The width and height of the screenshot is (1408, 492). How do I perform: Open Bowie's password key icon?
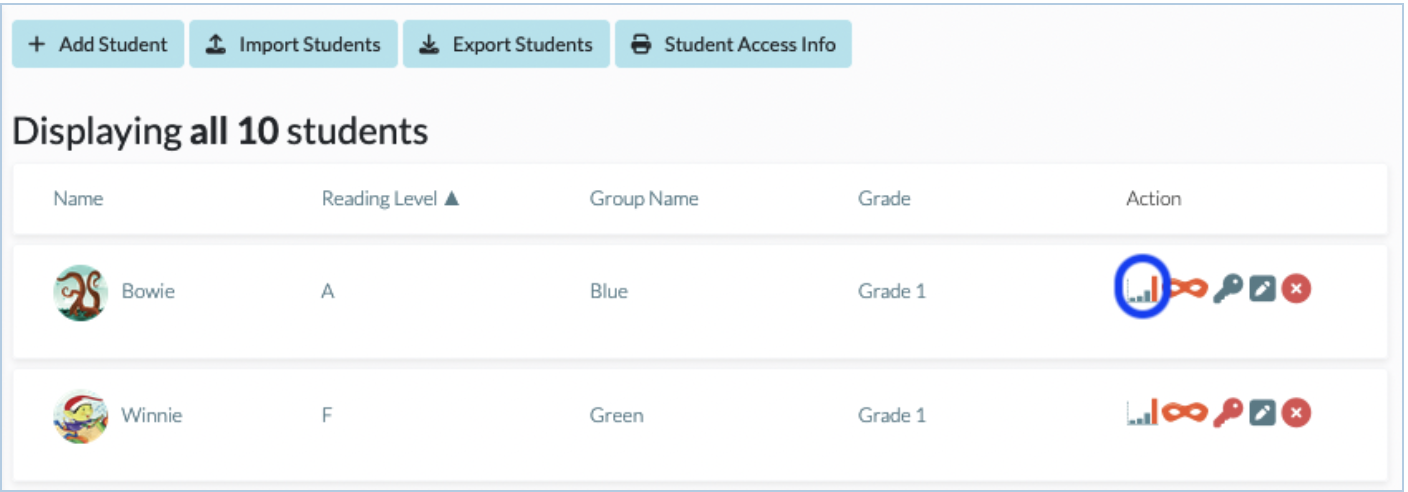click(1226, 289)
